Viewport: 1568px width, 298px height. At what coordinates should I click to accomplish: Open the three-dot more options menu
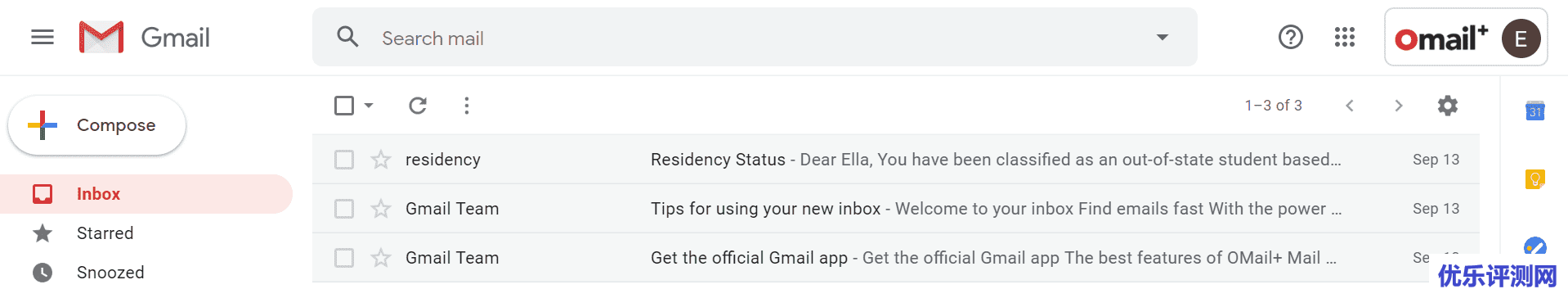(467, 106)
